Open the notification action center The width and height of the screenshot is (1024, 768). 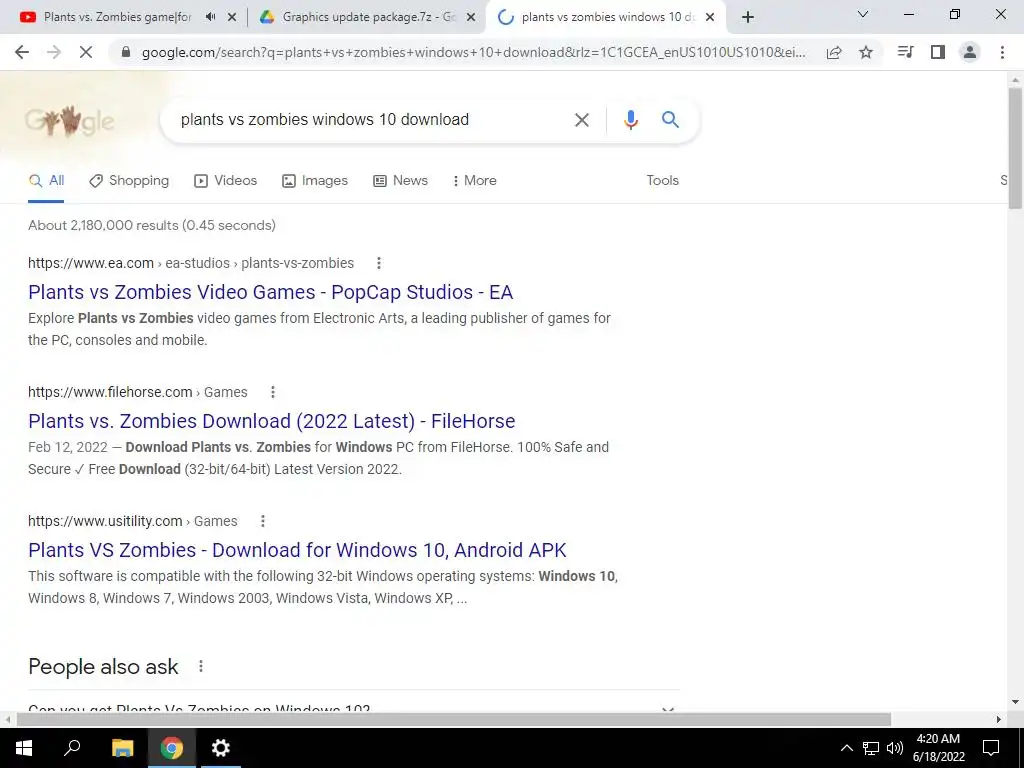click(x=991, y=748)
